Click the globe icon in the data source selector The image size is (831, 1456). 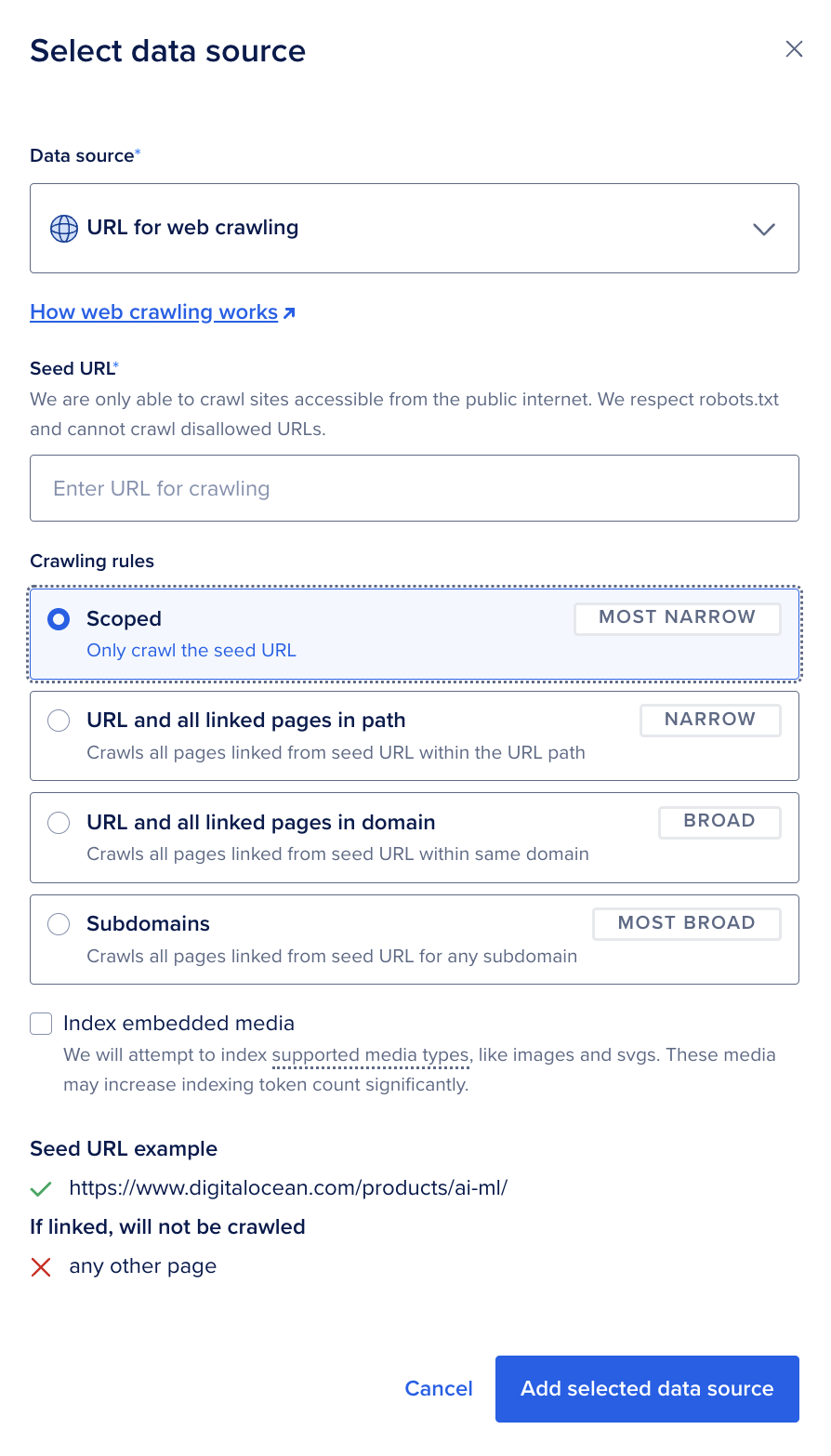click(62, 228)
